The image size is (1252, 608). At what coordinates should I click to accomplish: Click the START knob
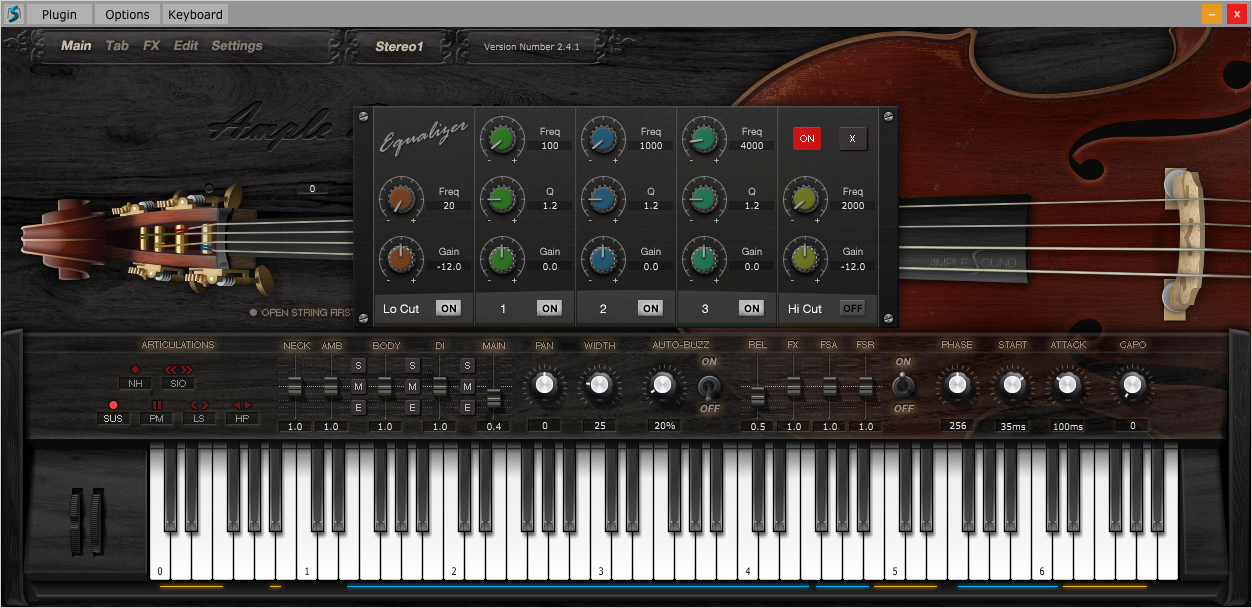point(1012,385)
